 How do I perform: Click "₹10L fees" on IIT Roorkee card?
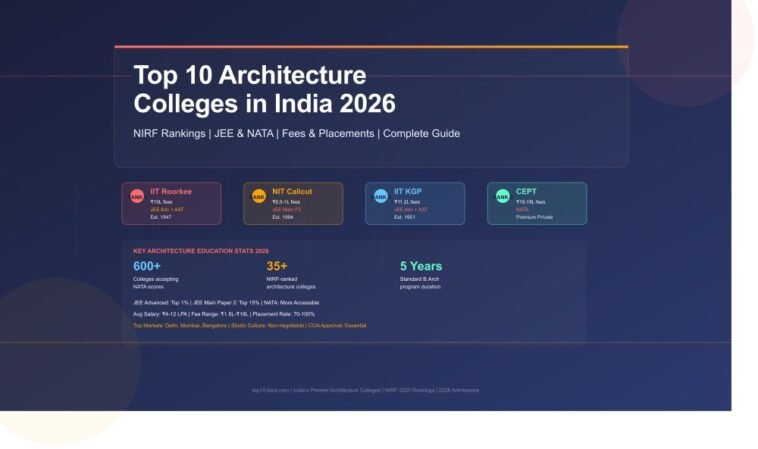(161, 202)
